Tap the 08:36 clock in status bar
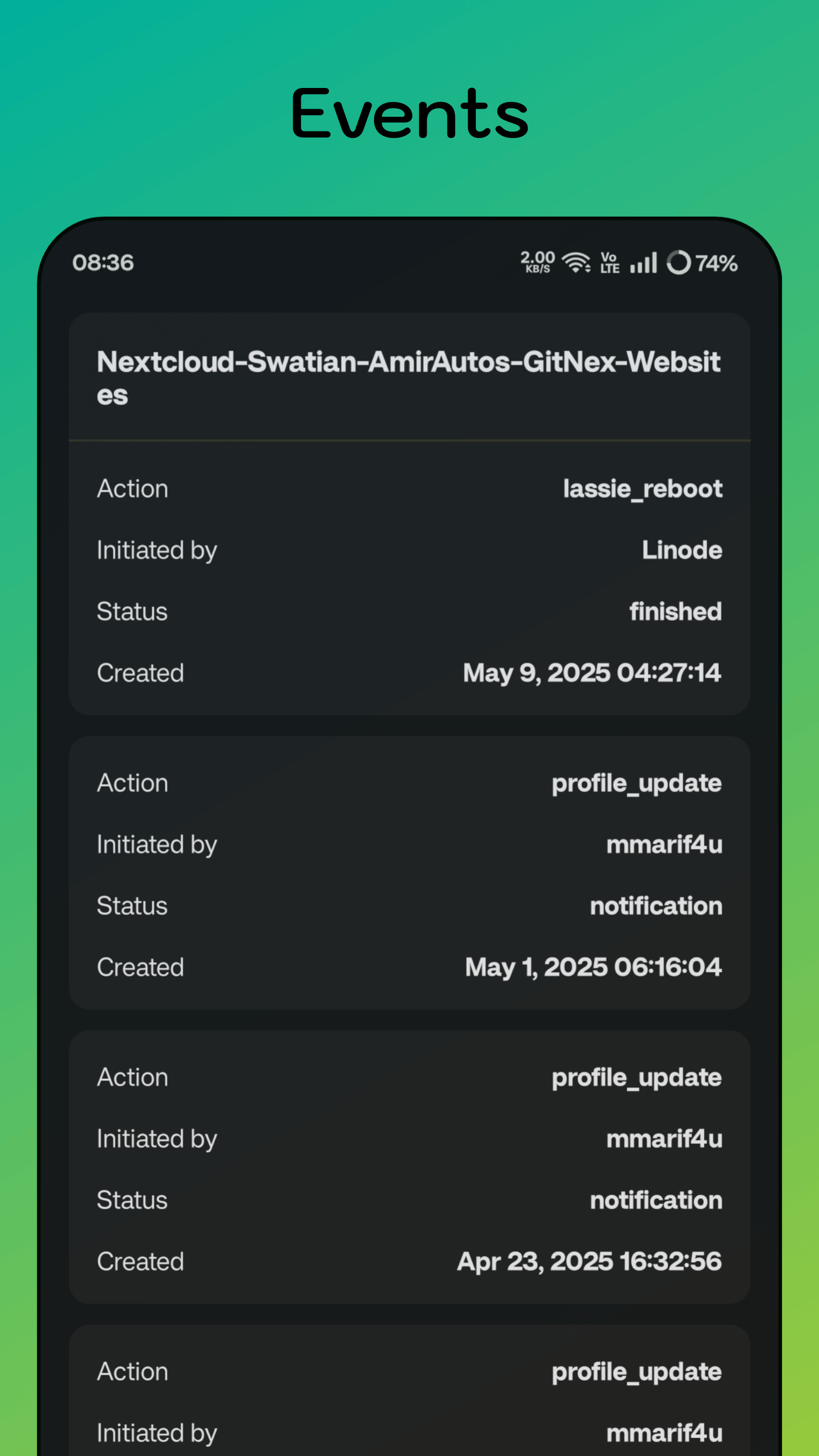The height and width of the screenshot is (1456, 819). pyautogui.click(x=103, y=263)
